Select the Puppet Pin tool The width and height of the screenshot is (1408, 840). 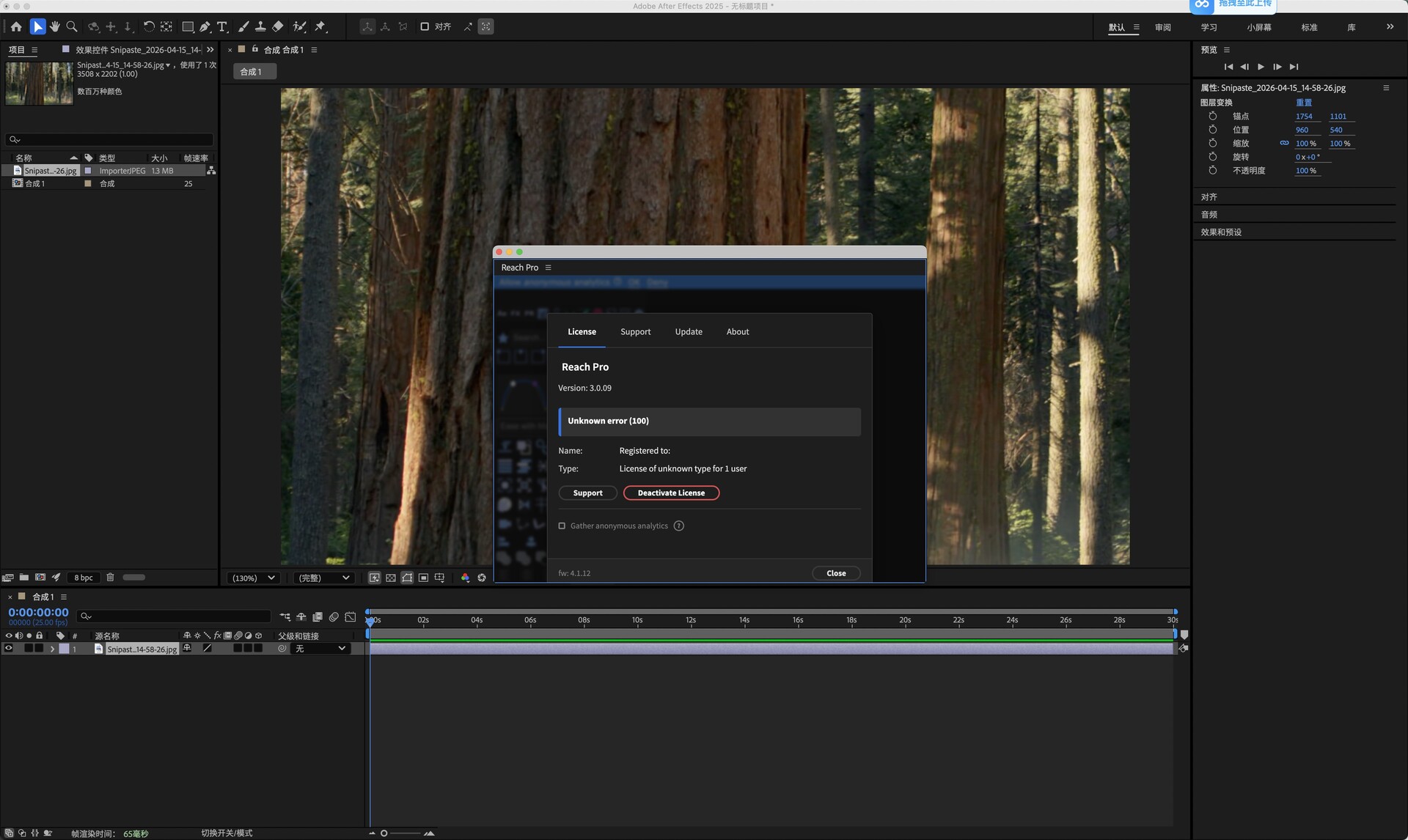320,26
